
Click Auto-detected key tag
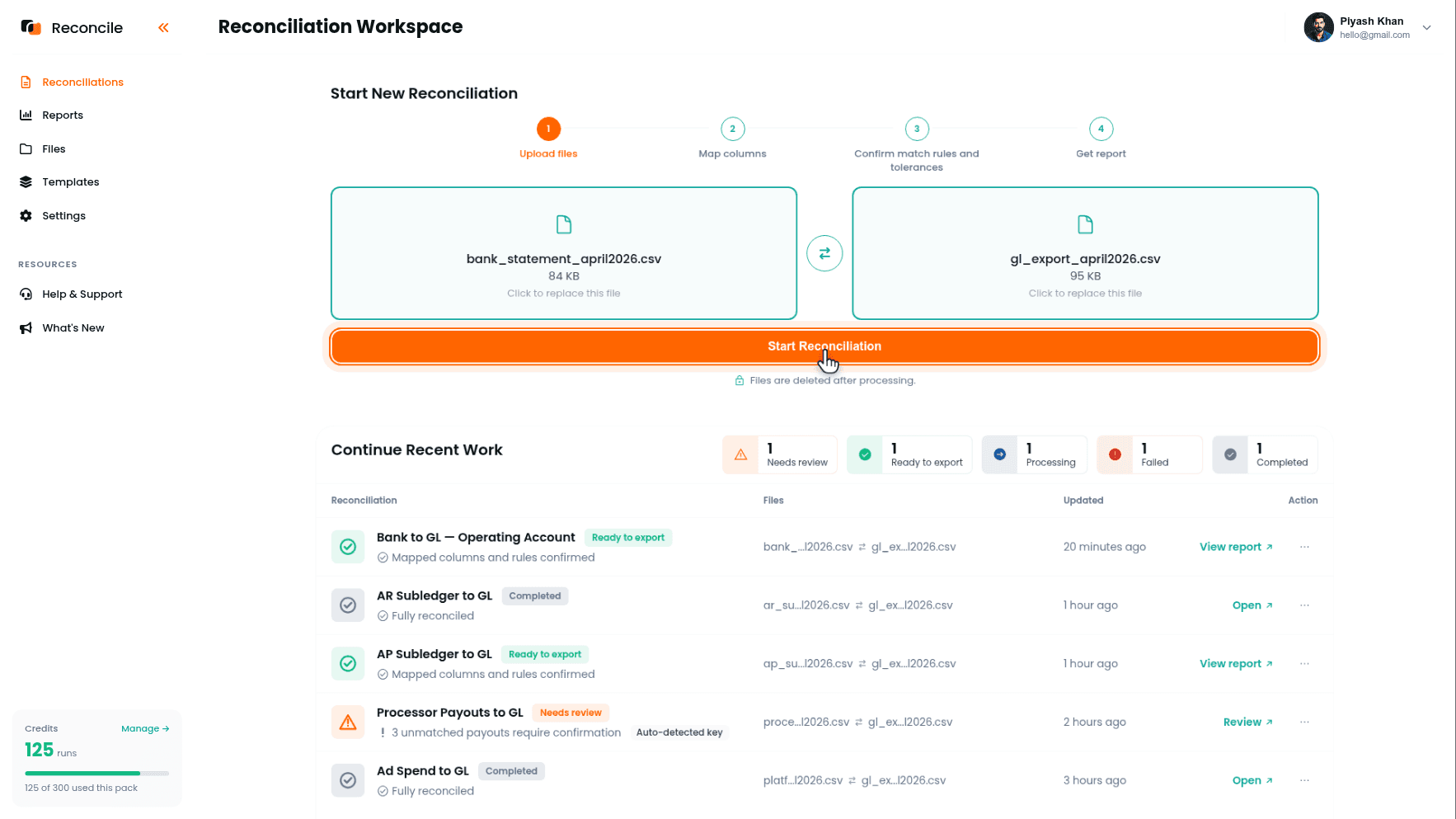click(x=679, y=732)
